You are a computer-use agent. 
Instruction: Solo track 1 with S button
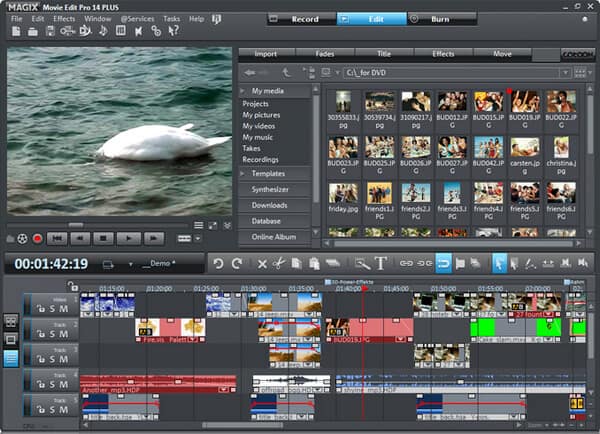pyautogui.click(x=52, y=309)
